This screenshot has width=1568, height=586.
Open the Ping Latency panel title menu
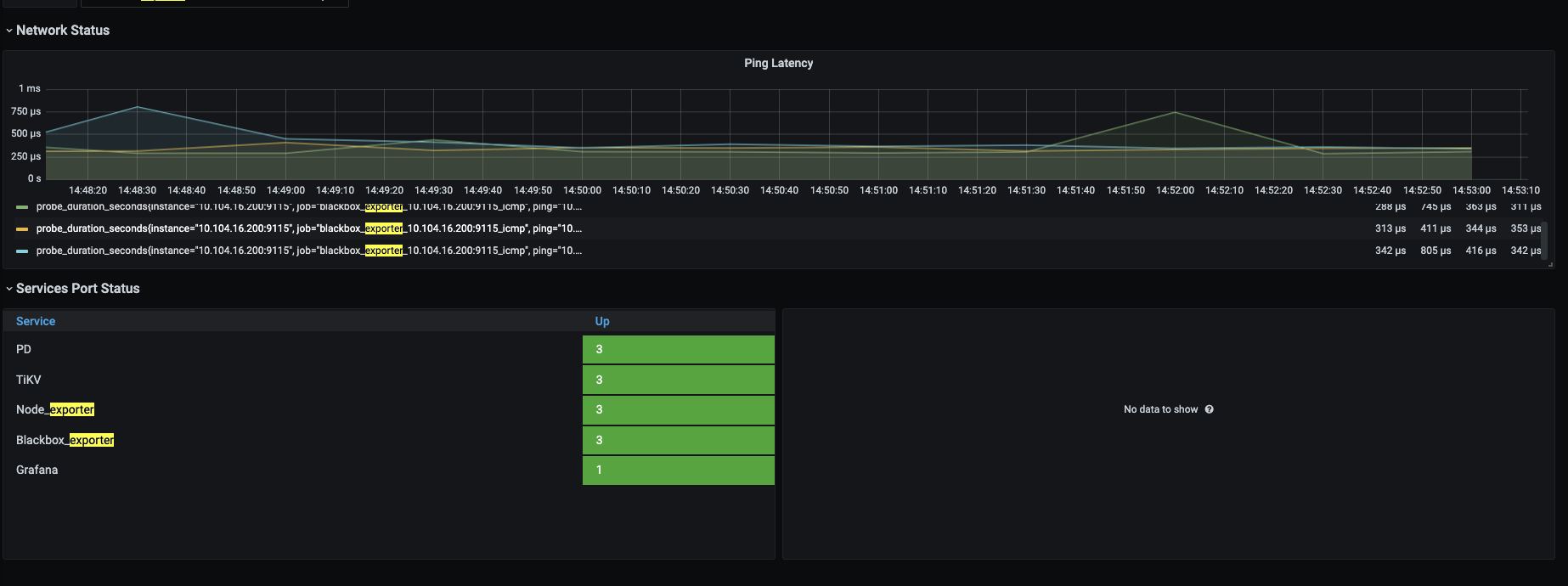coord(778,63)
